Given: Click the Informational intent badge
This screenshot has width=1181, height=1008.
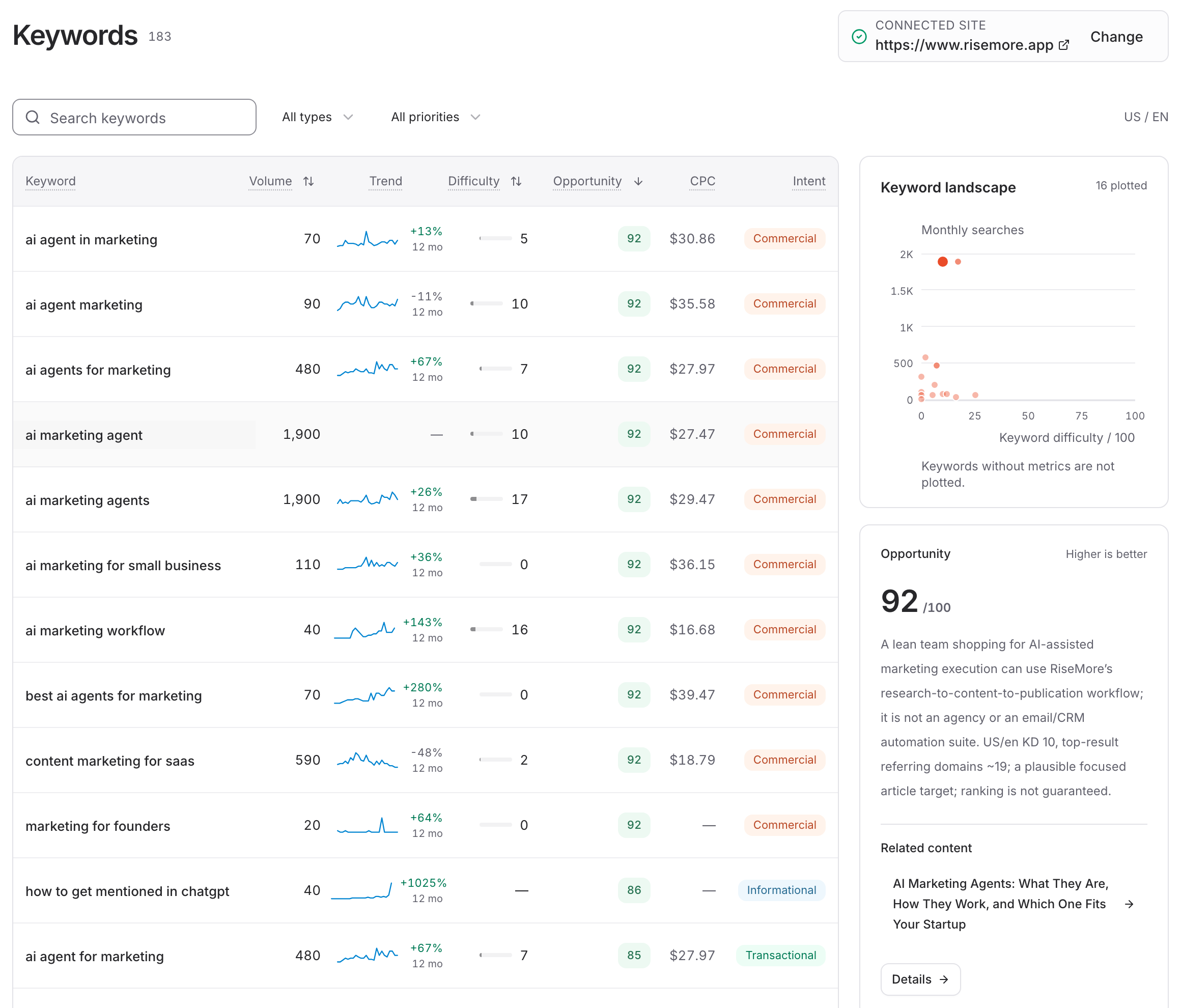Looking at the screenshot, I should (x=781, y=890).
